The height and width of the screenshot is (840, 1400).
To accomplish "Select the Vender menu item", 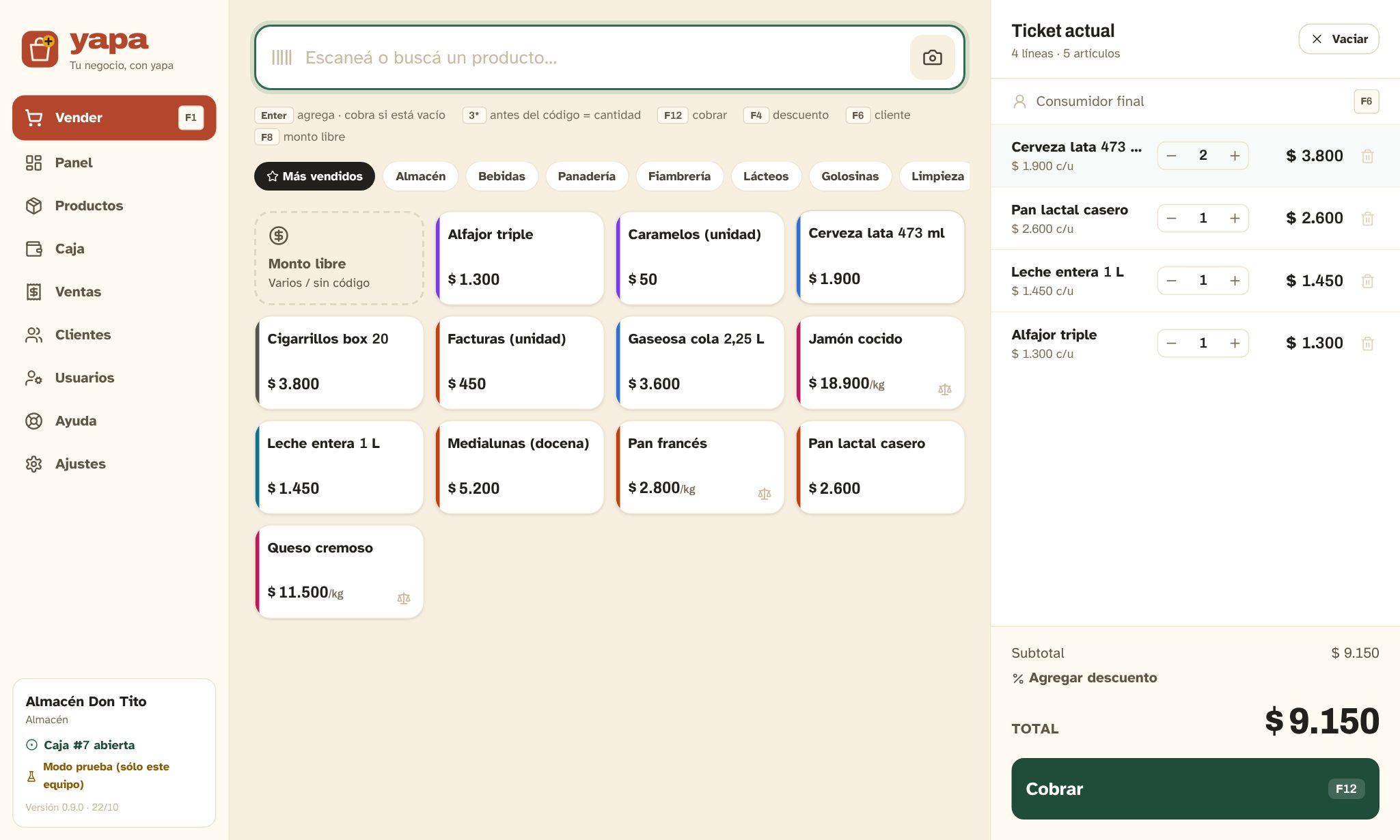I will coord(114,117).
